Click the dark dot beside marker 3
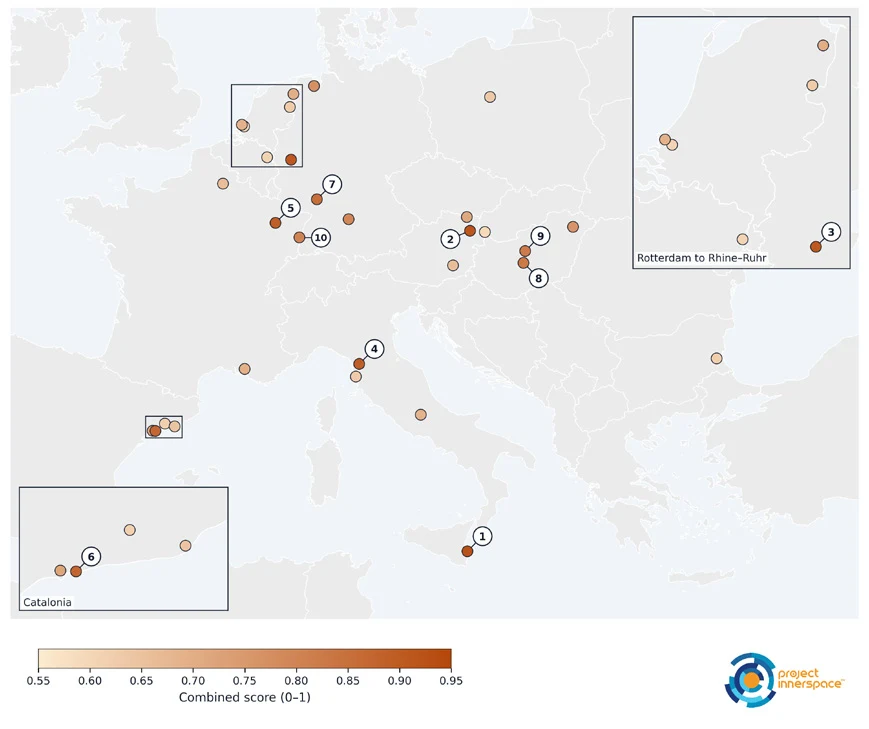The image size is (869, 729). tap(816, 247)
